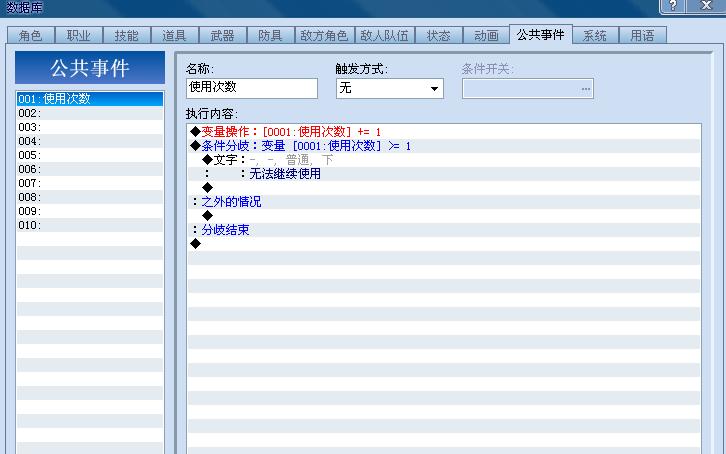Open the 触发方式 dropdown
Screen dimensions: 726x454
(390, 88)
